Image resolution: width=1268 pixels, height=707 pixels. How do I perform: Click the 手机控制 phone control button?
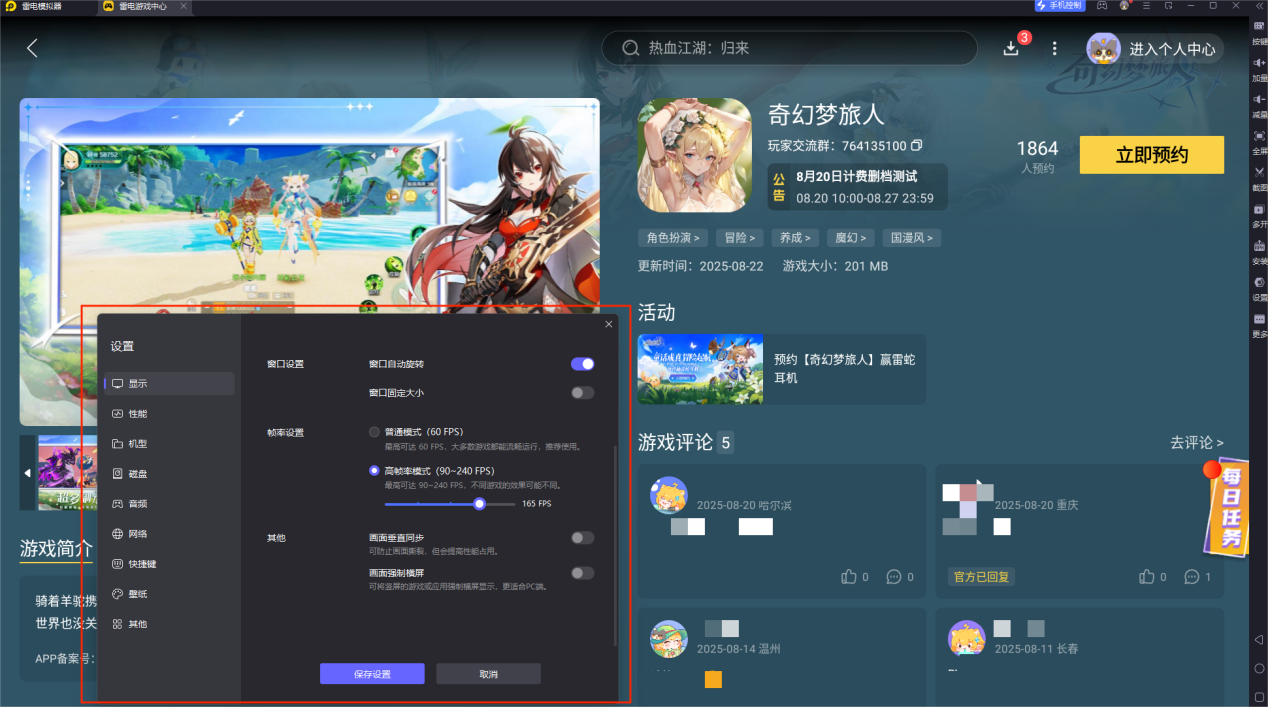(x=1059, y=6)
